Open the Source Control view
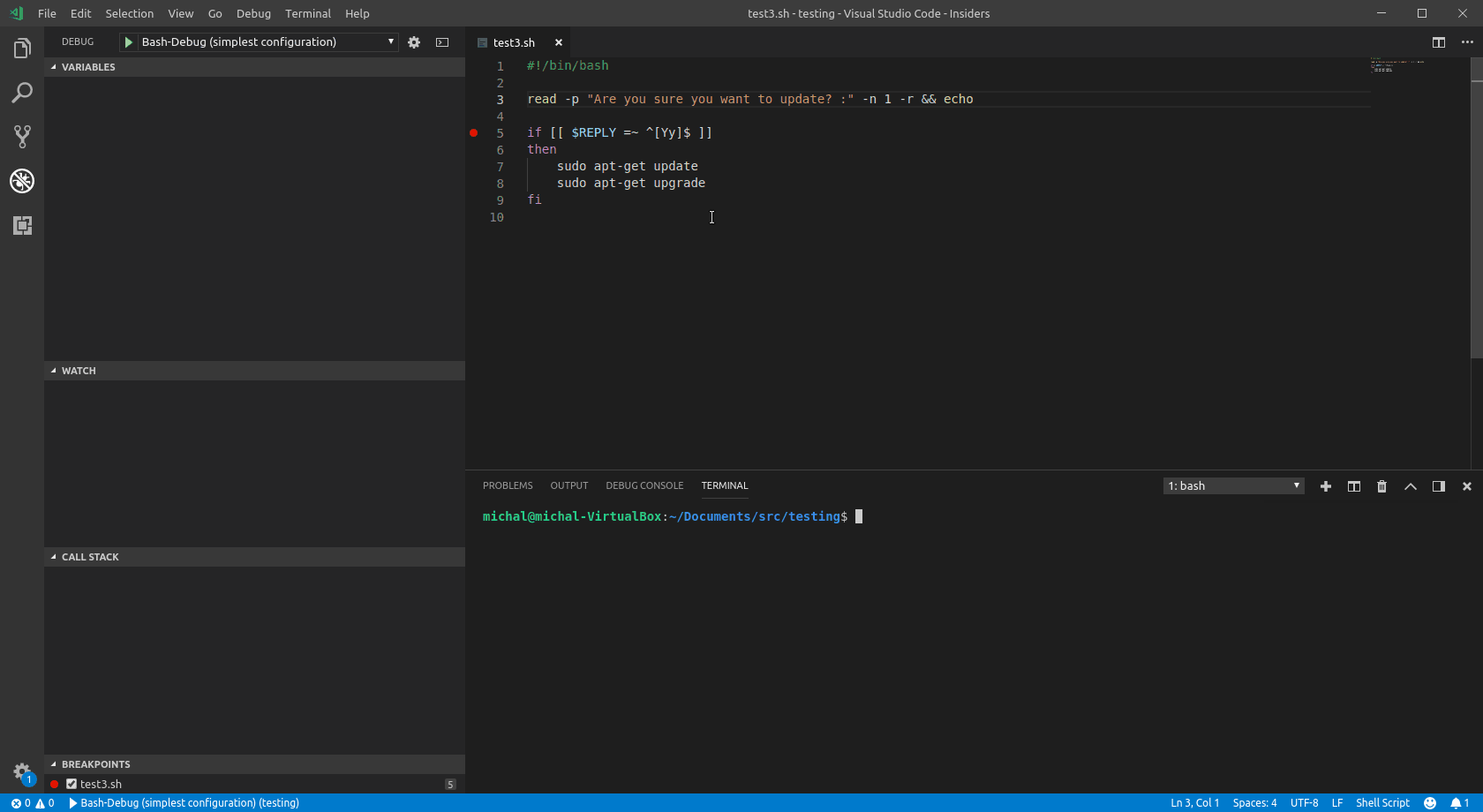1483x812 pixels. pos(22,137)
